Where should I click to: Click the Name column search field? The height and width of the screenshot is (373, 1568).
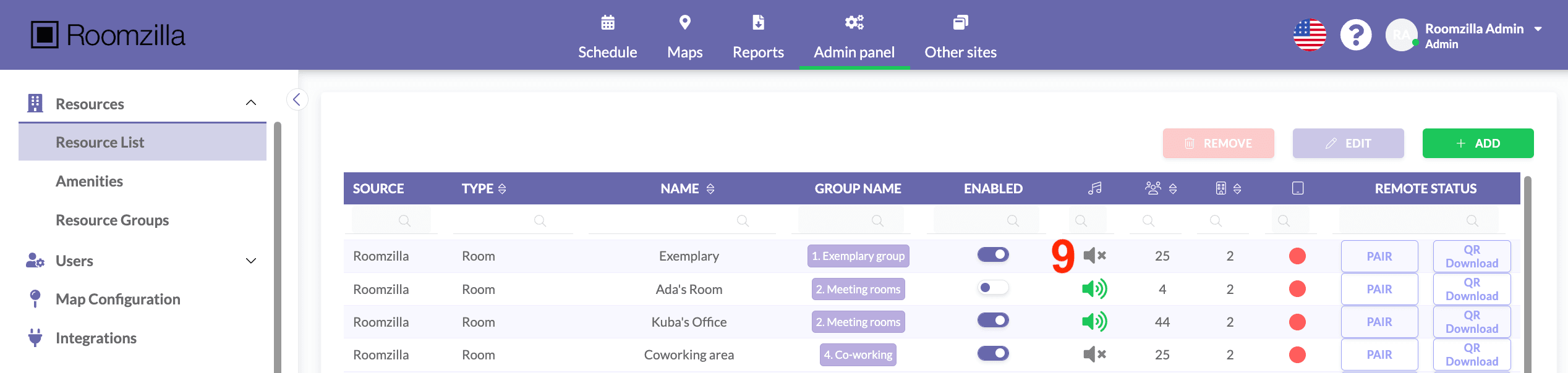681,220
